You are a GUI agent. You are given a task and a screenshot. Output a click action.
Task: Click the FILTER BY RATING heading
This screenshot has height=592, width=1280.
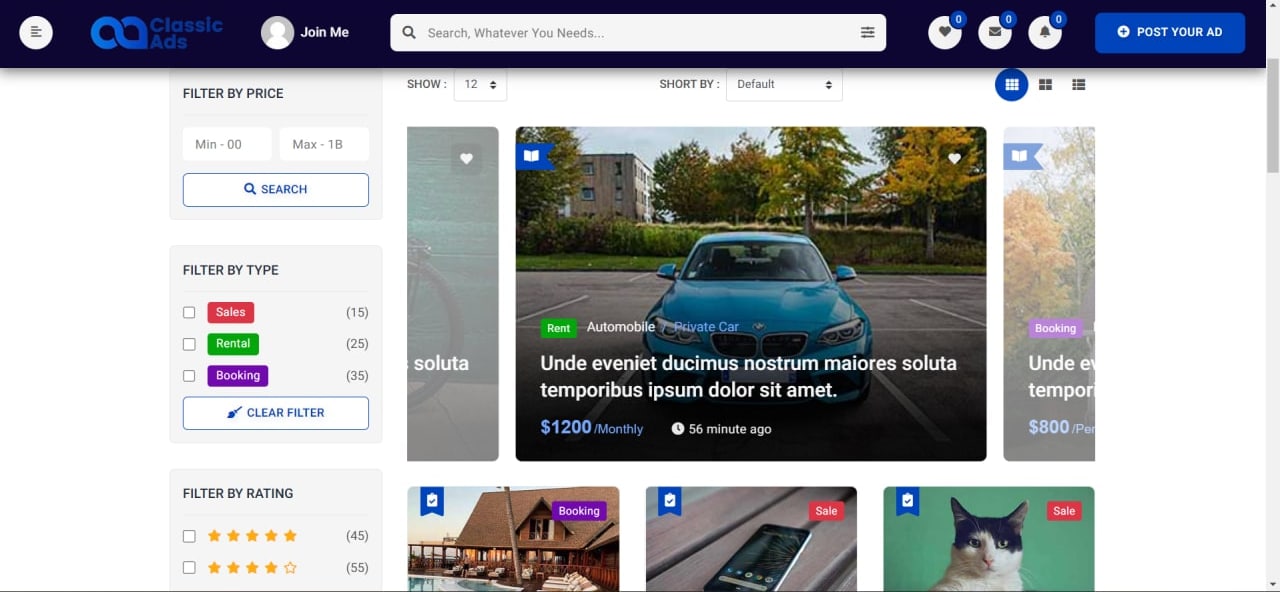[x=238, y=494]
